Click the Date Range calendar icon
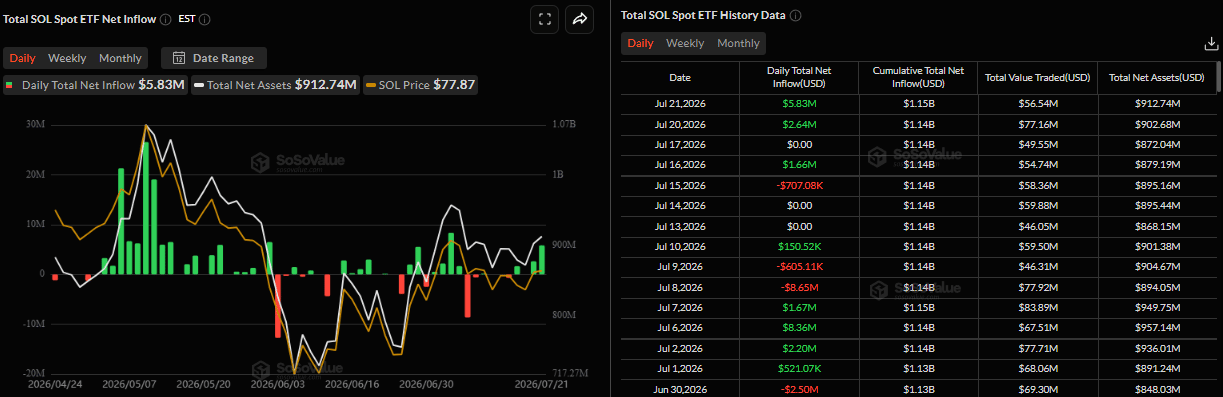This screenshot has width=1223, height=397. (179, 58)
